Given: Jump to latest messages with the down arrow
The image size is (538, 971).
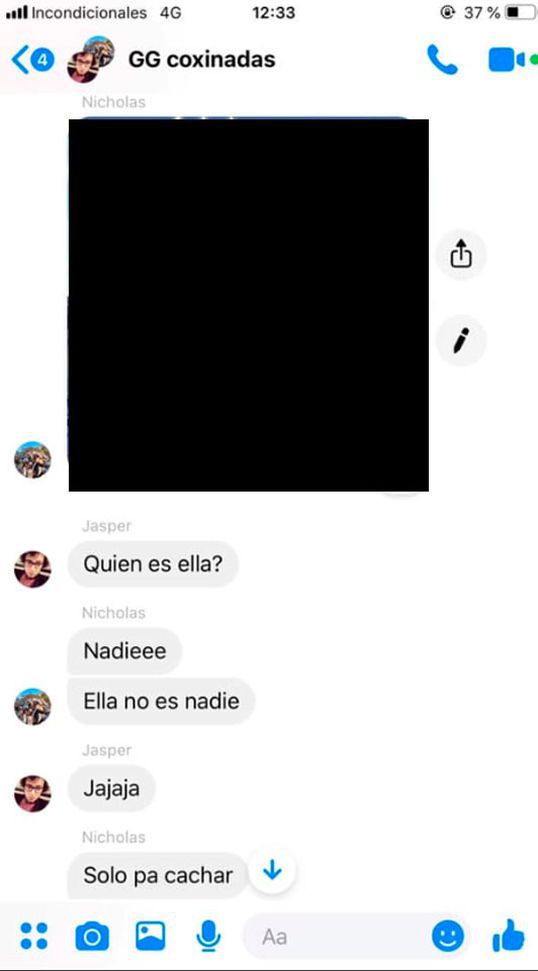Looking at the screenshot, I should click(x=272, y=871).
